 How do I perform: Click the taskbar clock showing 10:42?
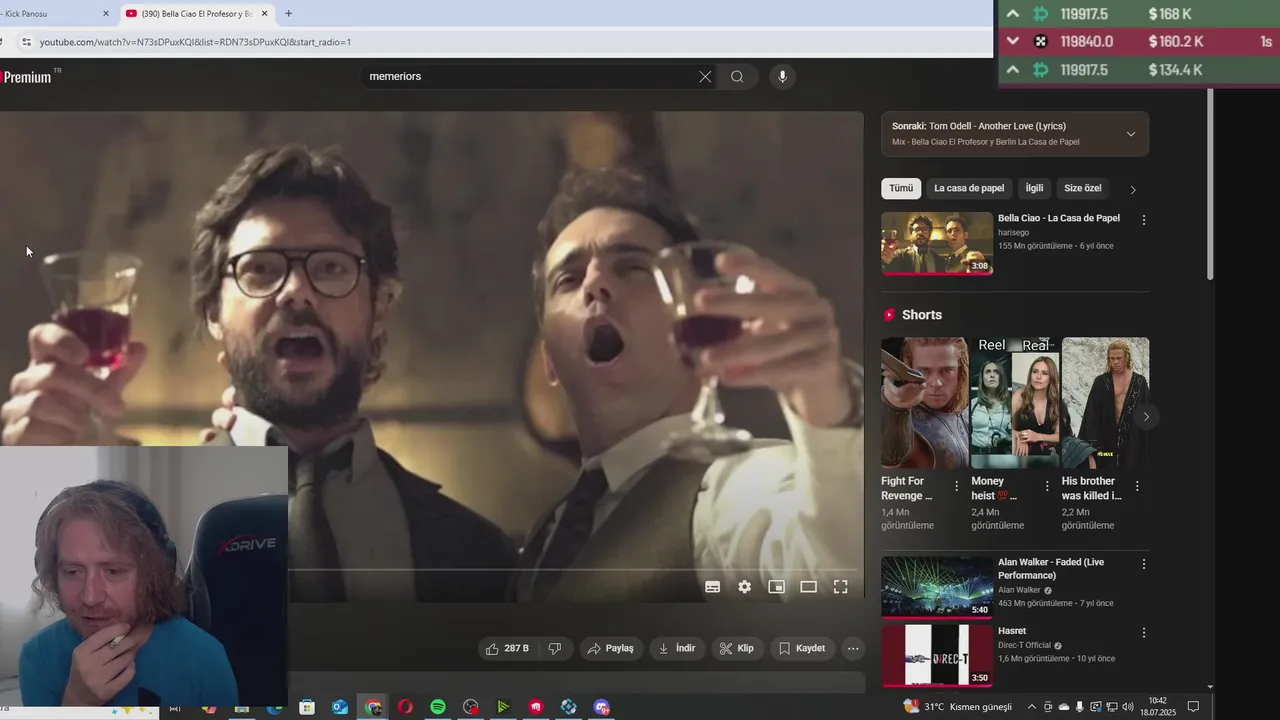[x=1158, y=707]
